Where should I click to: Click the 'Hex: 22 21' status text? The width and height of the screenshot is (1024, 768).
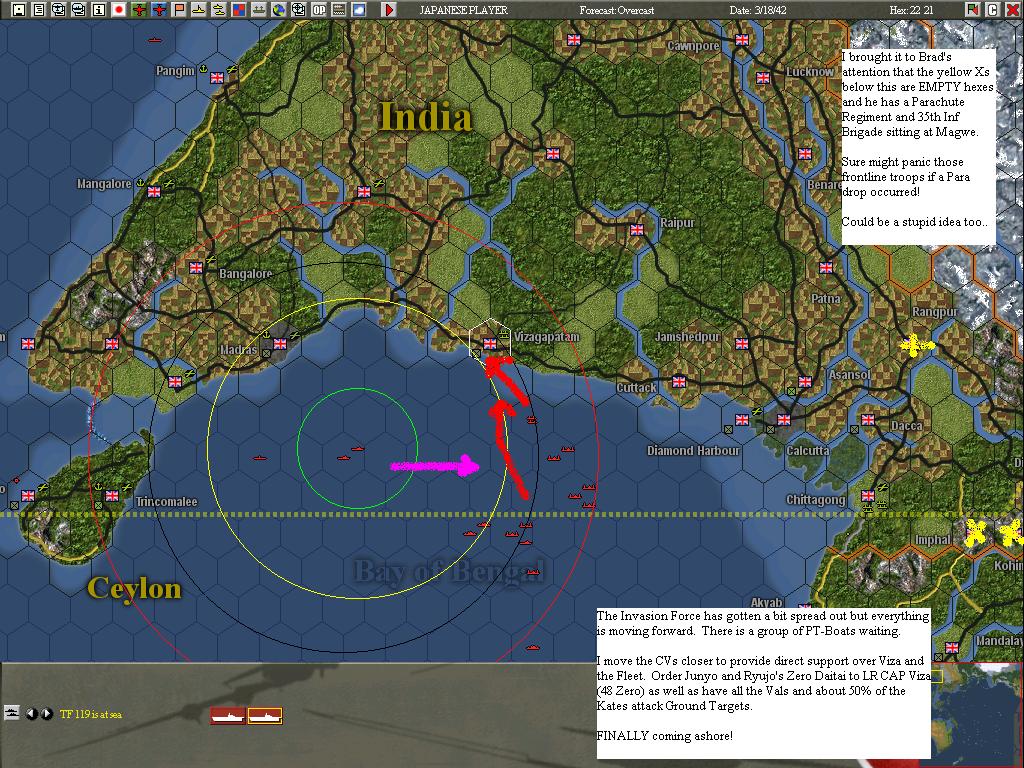click(x=911, y=10)
